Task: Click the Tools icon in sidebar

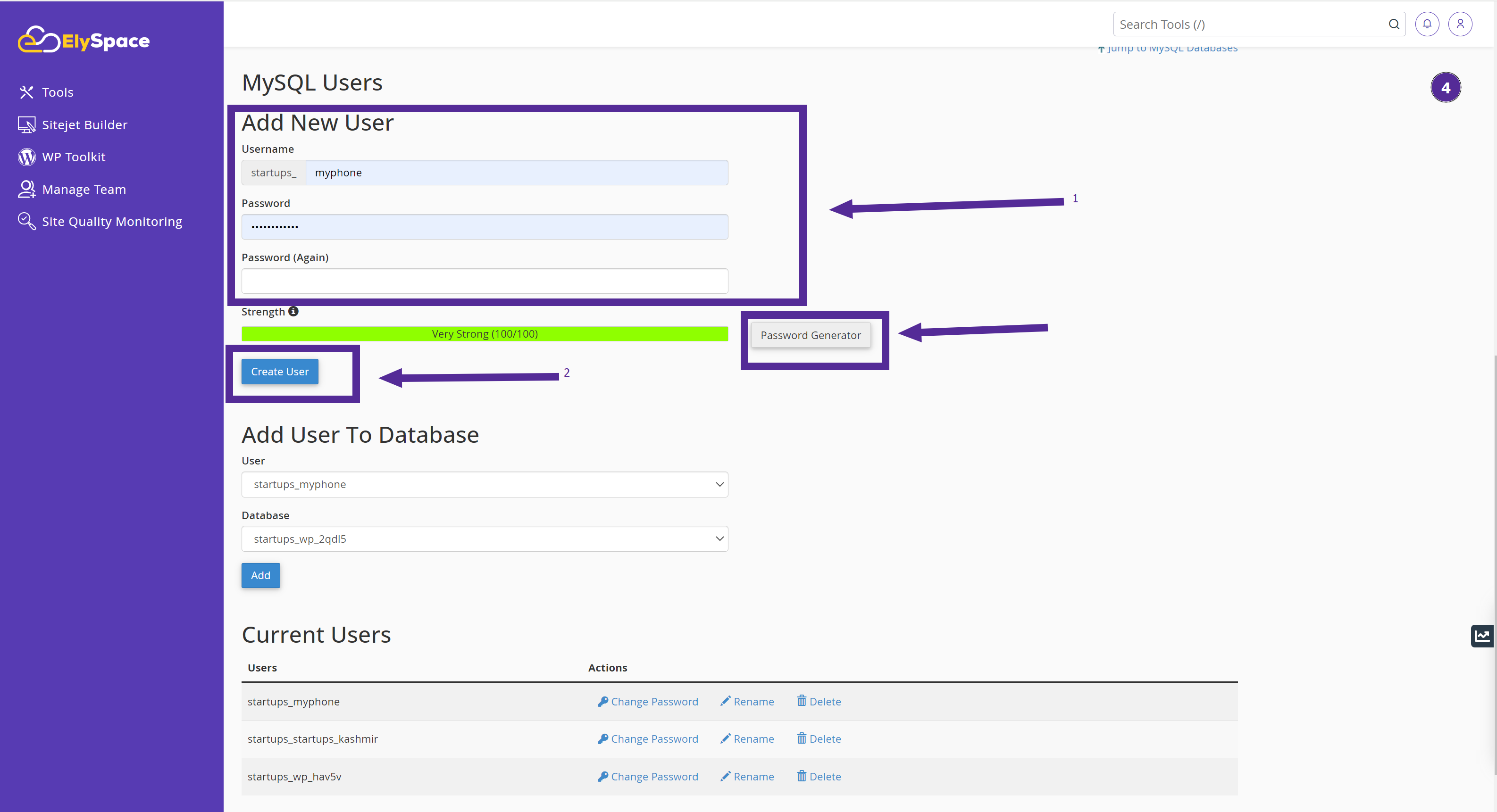Action: point(26,92)
